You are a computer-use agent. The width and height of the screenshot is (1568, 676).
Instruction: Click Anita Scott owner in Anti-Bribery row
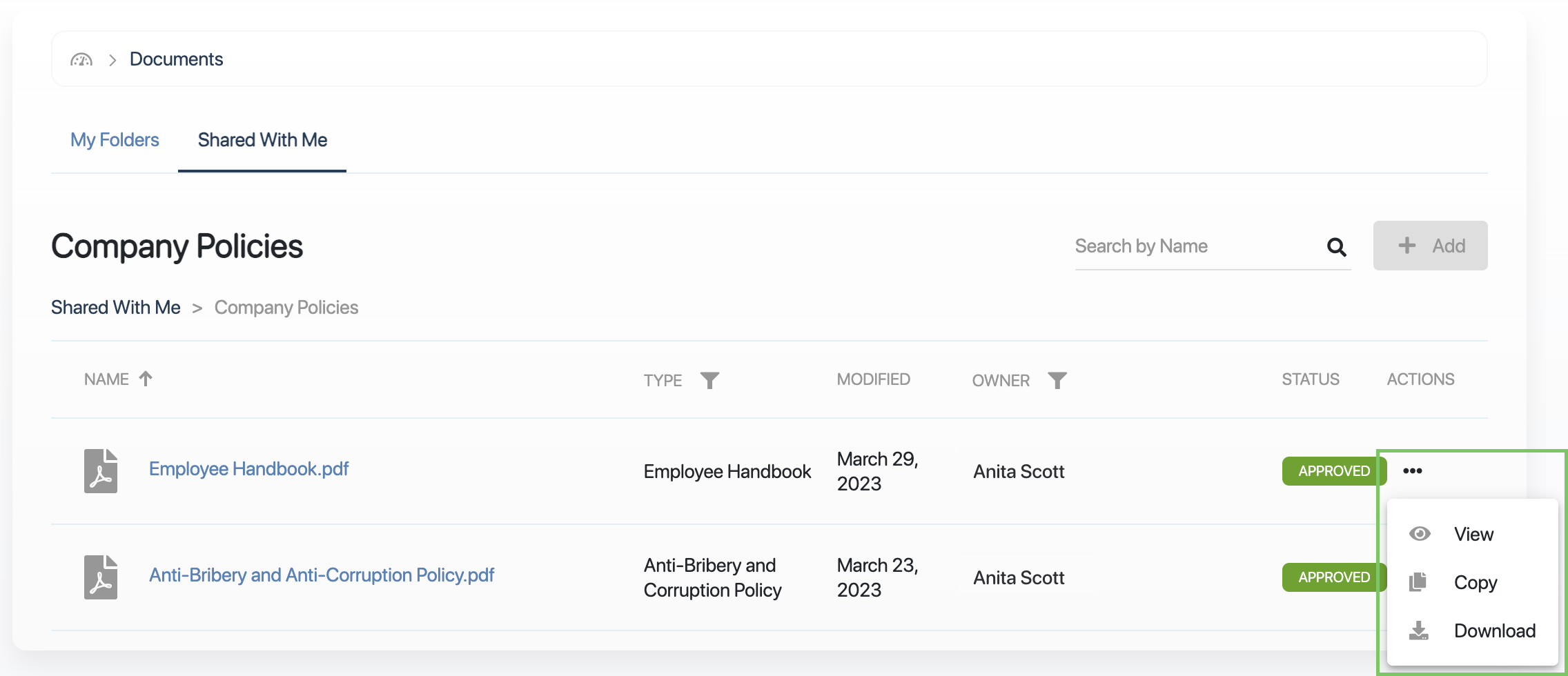point(1019,578)
